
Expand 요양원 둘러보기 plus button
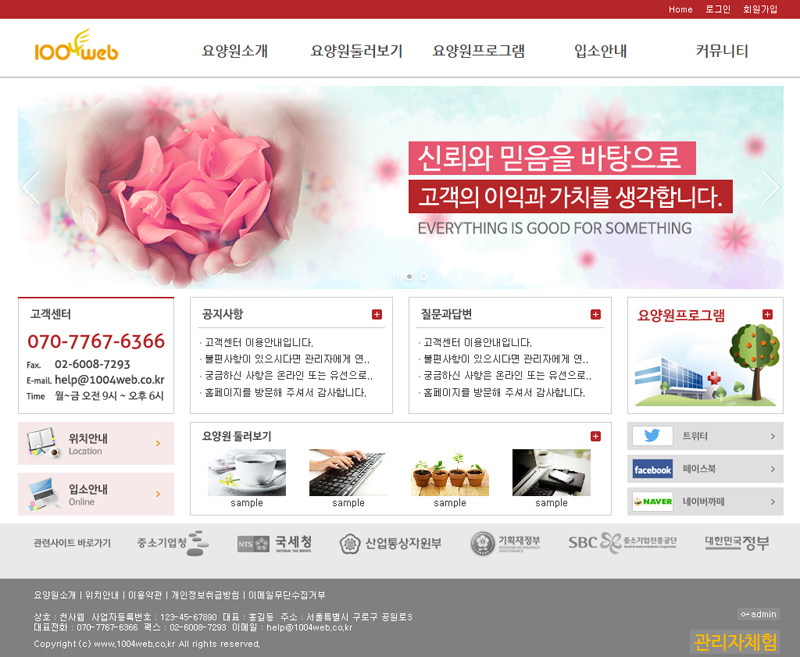coord(596,436)
